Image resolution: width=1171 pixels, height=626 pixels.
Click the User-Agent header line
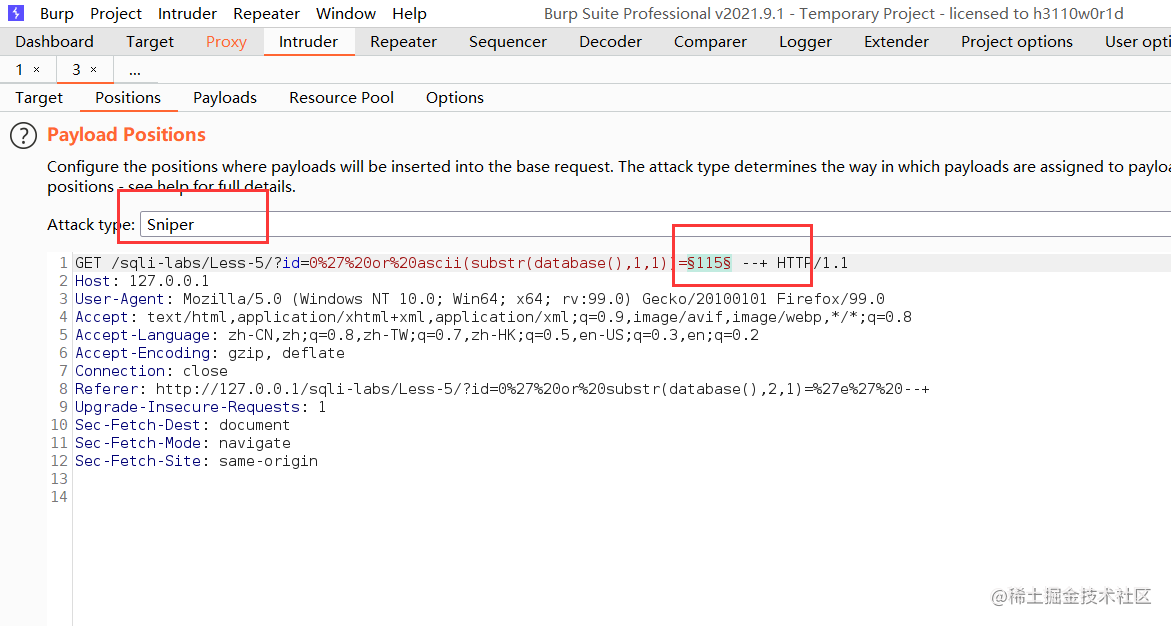click(x=479, y=299)
